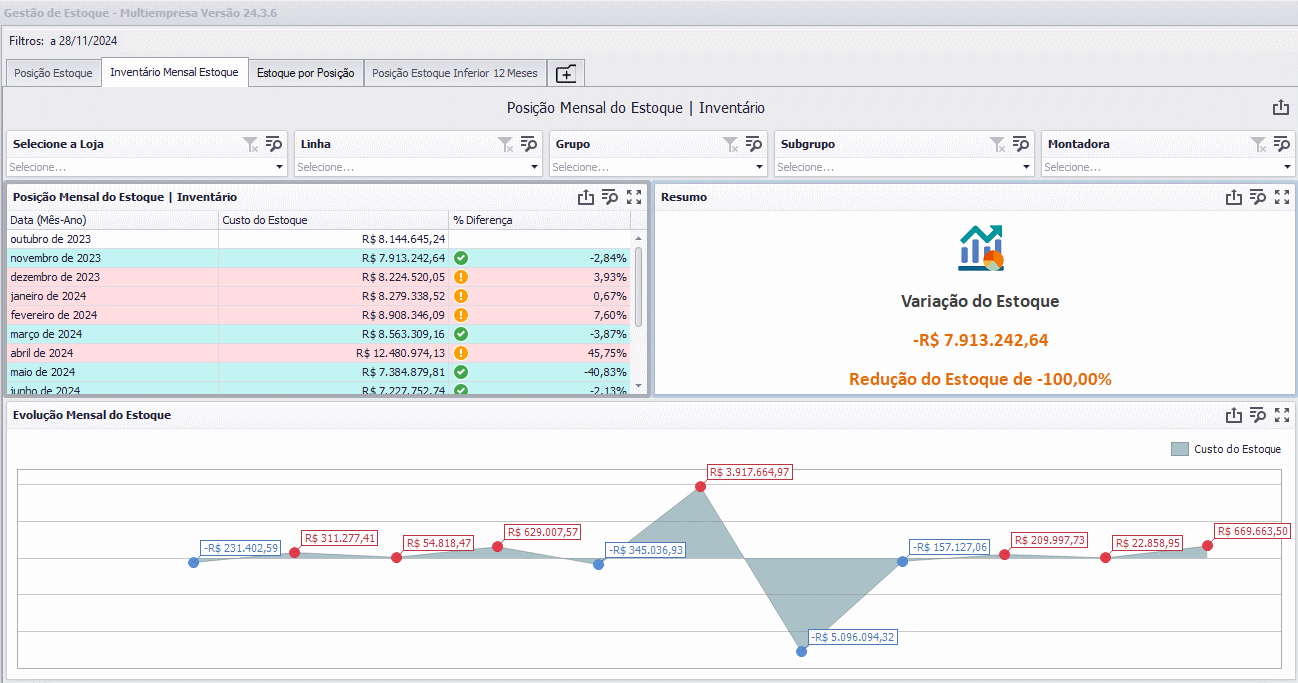
Task: Maximize the Resumo panel
Action: tap(1282, 197)
